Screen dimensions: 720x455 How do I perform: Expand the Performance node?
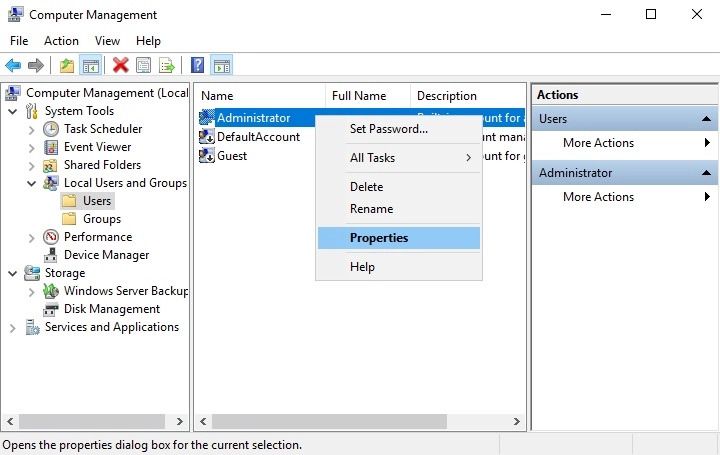pos(31,238)
